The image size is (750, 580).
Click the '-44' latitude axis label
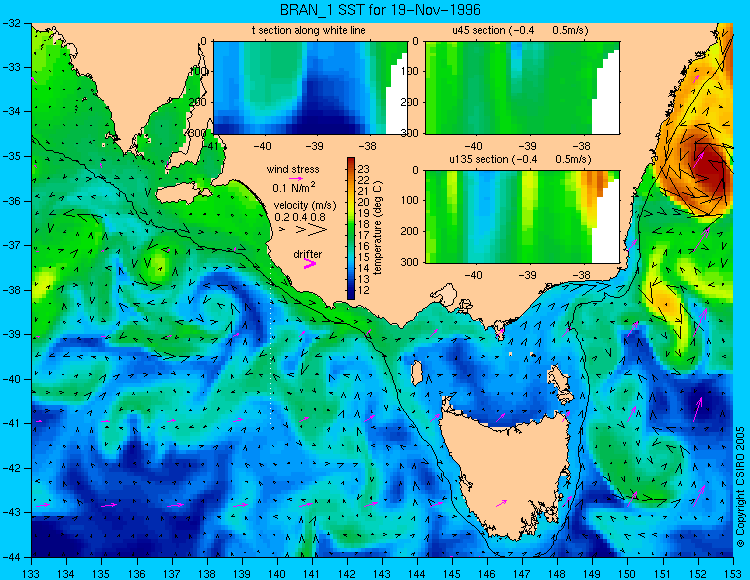(x=11, y=557)
